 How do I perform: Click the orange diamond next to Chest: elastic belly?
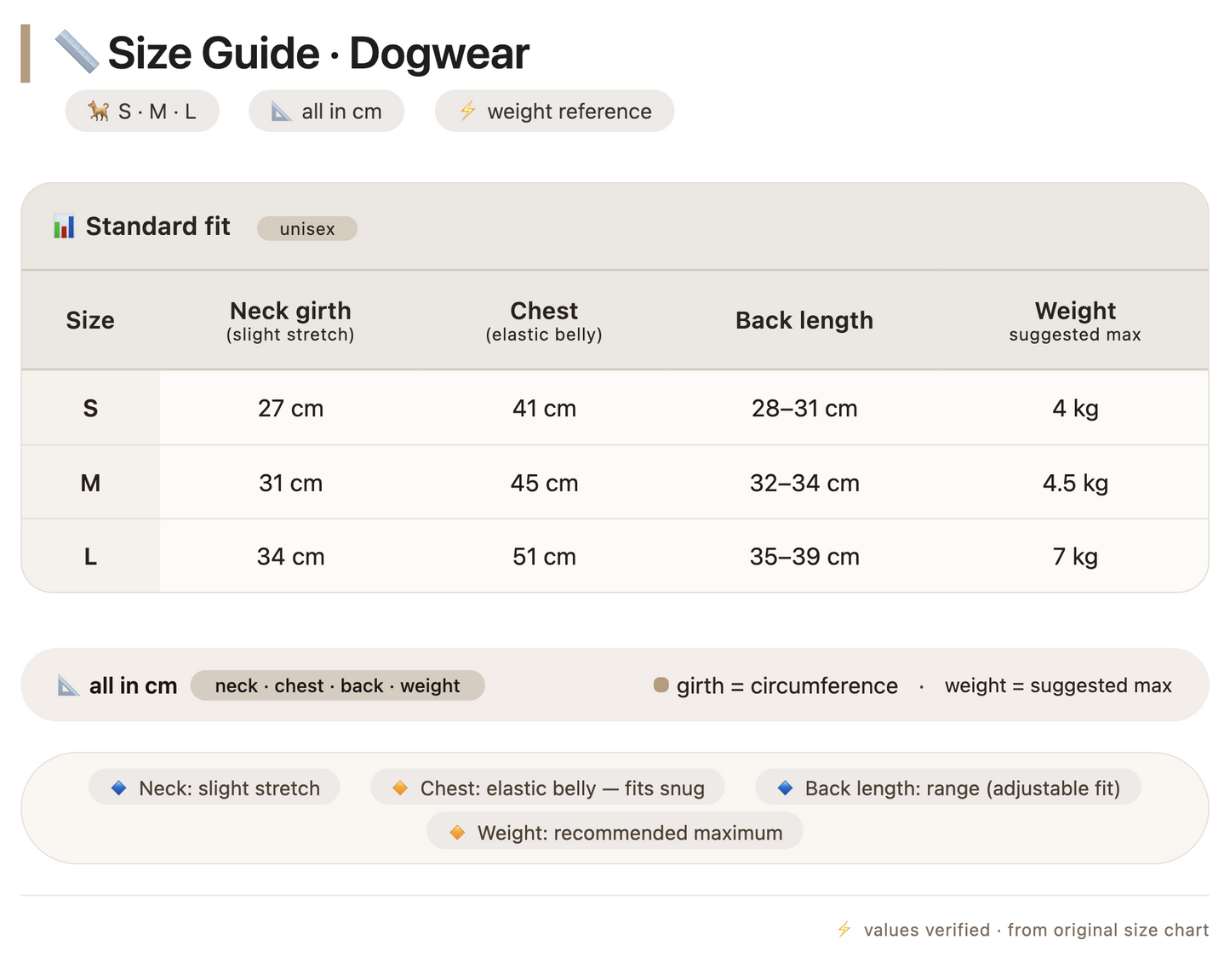point(400,788)
